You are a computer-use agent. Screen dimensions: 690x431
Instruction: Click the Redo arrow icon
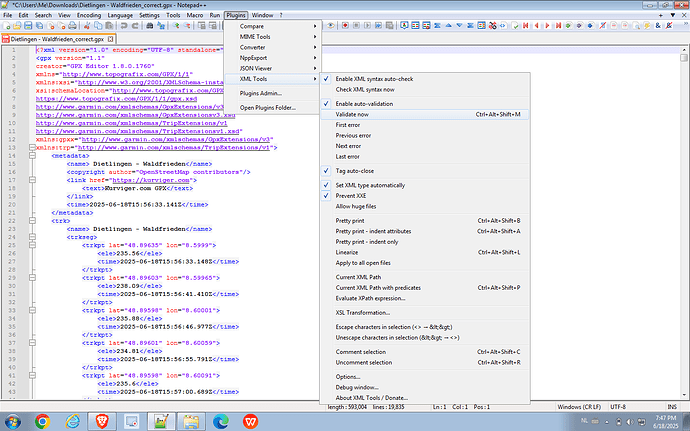(x=135, y=26)
